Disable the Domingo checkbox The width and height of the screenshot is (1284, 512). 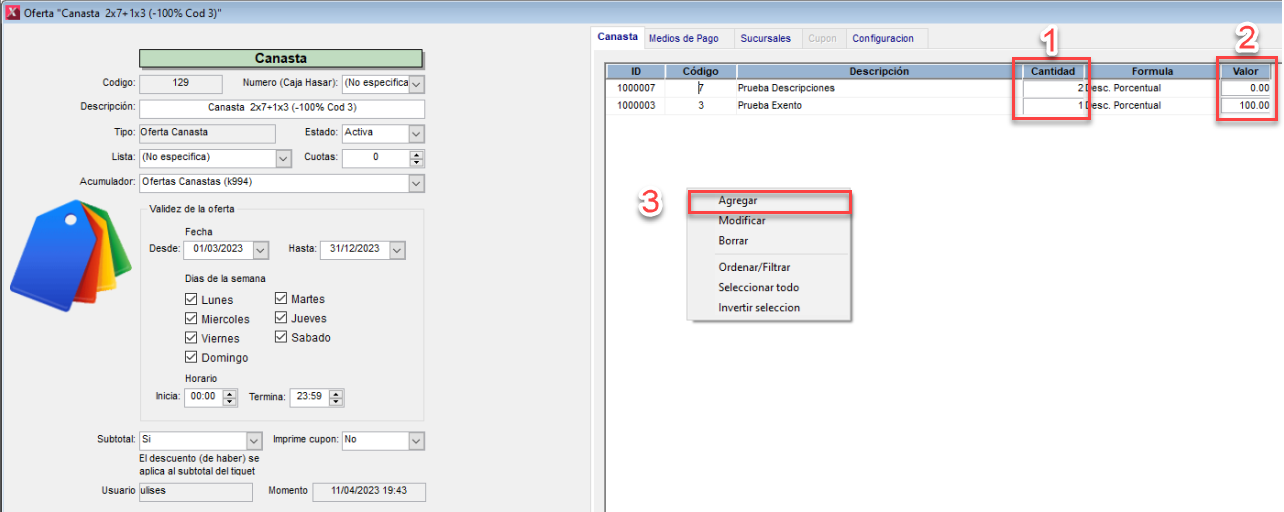click(x=191, y=357)
